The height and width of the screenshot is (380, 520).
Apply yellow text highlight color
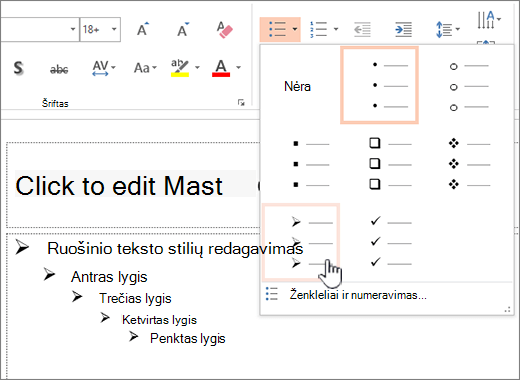180,68
